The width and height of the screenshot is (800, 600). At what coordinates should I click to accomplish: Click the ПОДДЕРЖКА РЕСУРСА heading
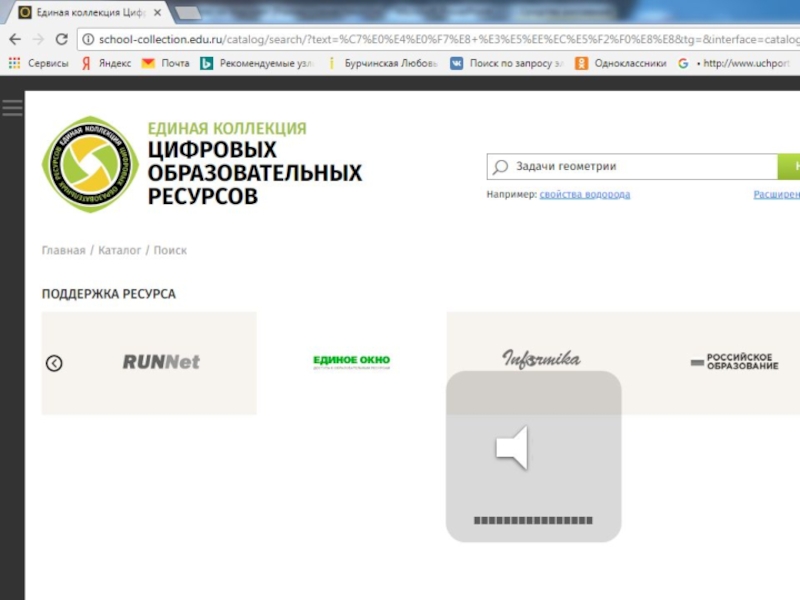pyautogui.click(x=109, y=294)
